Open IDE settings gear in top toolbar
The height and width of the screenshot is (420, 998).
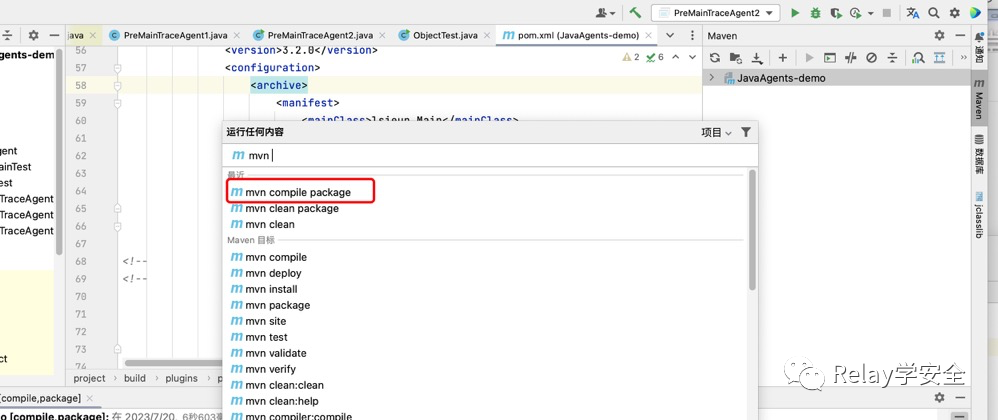coord(954,13)
